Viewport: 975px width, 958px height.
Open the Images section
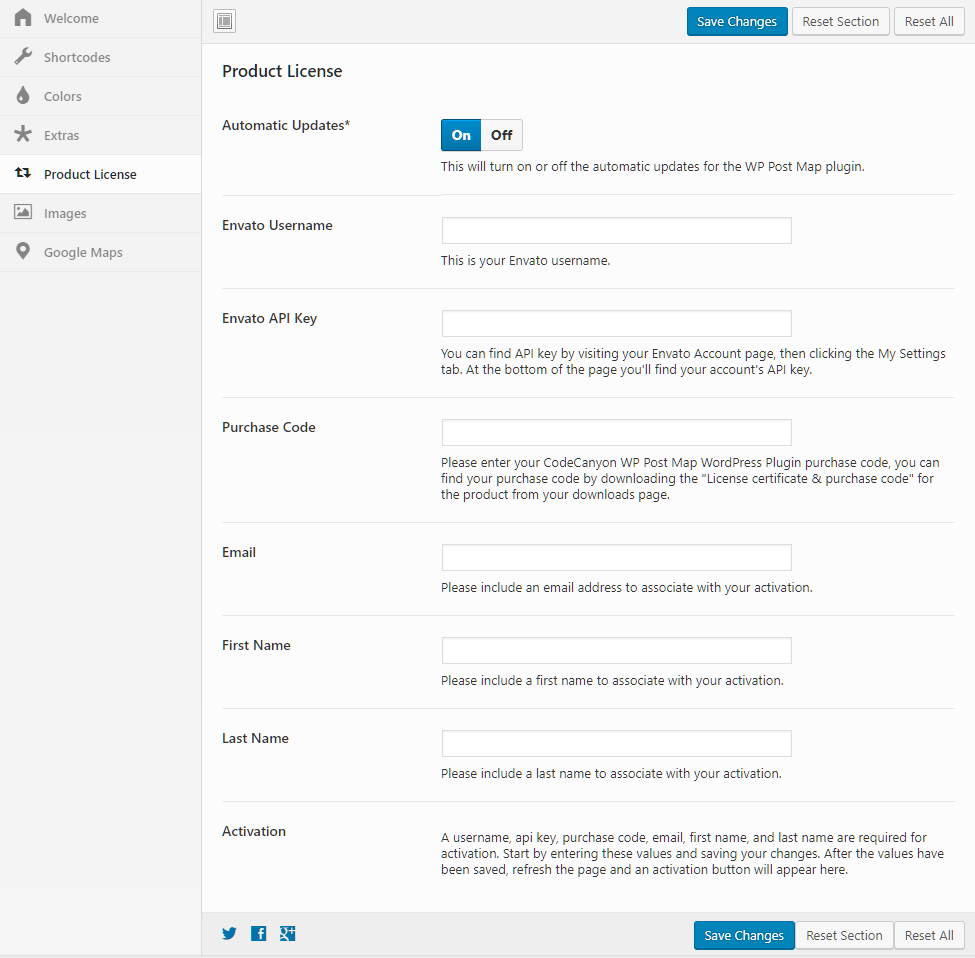pyautogui.click(x=101, y=213)
